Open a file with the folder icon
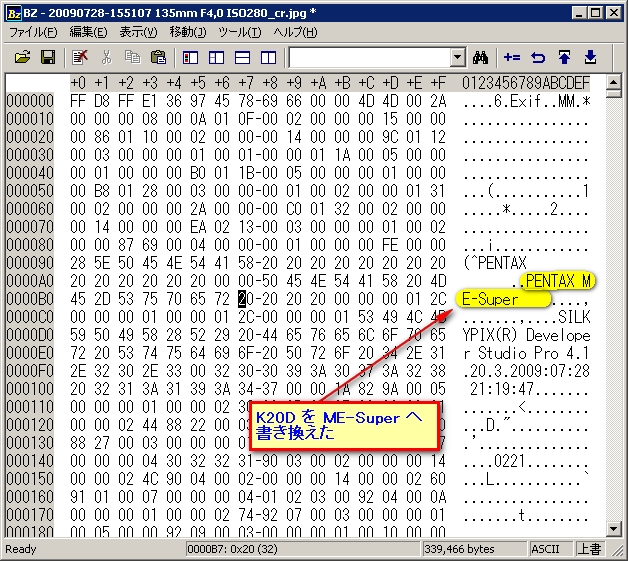The image size is (628, 561). 22,58
